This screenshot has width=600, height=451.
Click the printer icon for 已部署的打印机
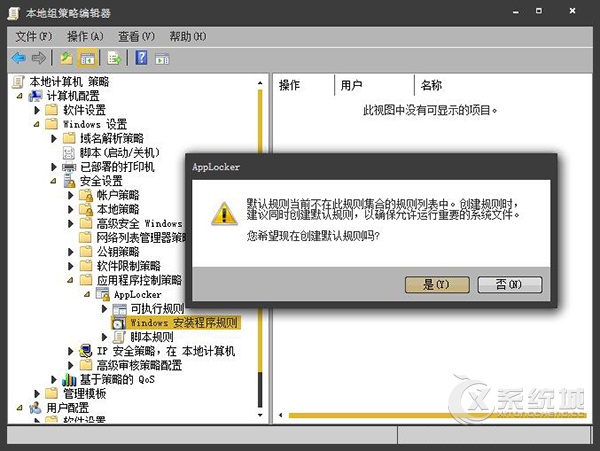click(x=69, y=167)
